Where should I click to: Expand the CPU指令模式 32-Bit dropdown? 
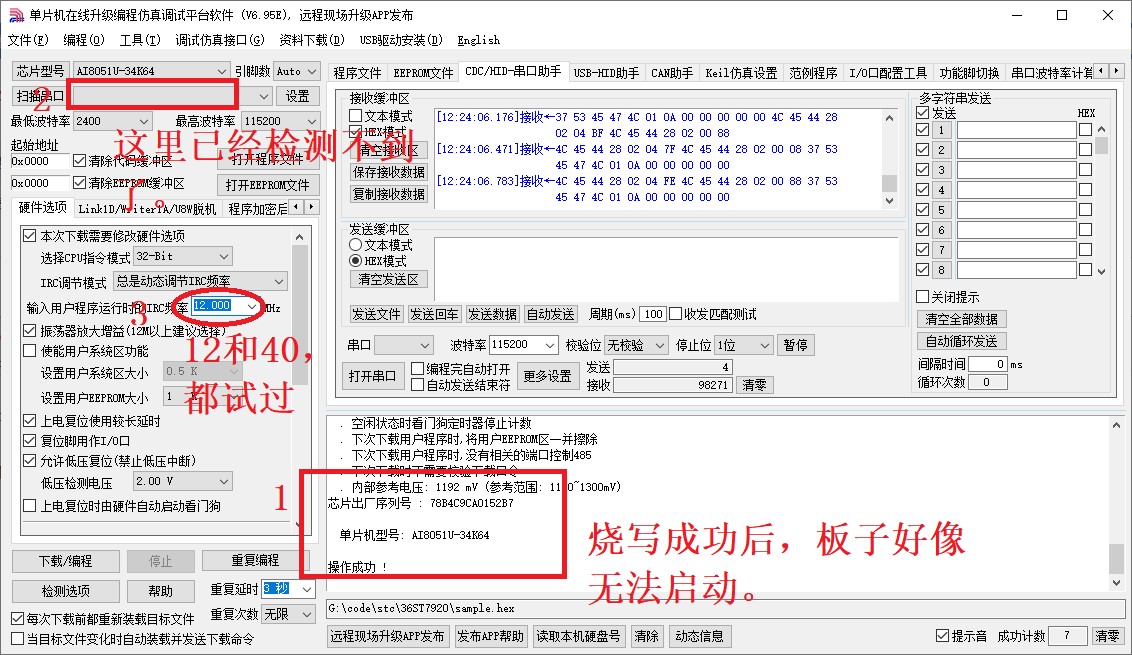(224, 256)
